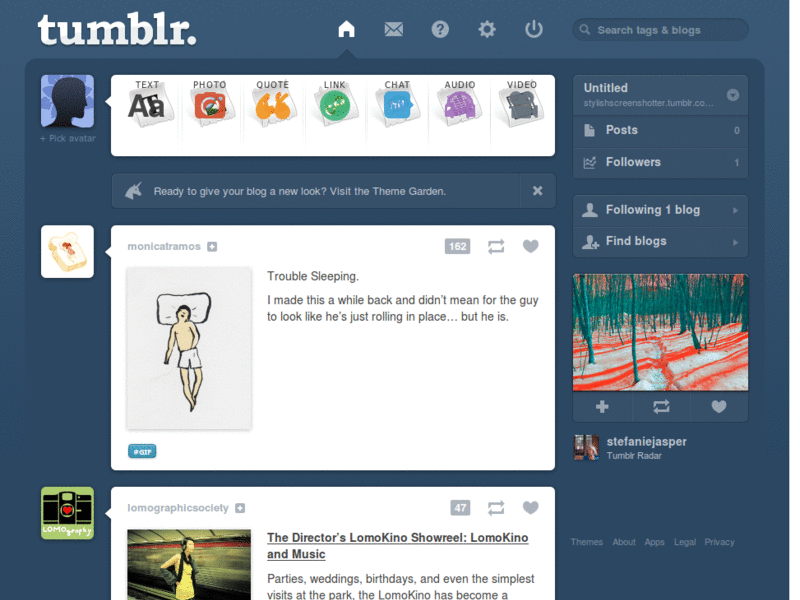Screen dimensions: 800x600
Task: Expand the Find blogs arrow
Action: [x=735, y=242]
